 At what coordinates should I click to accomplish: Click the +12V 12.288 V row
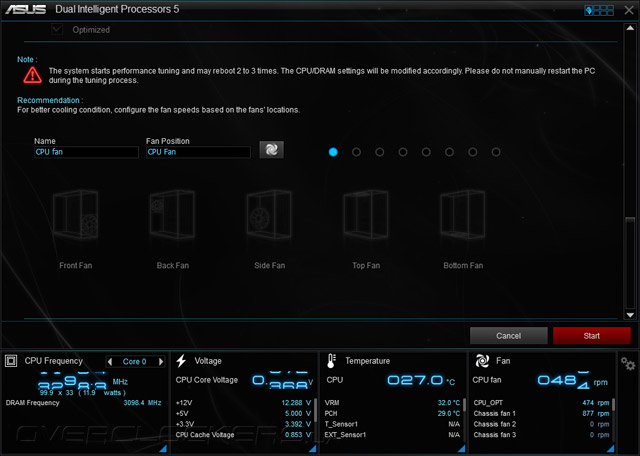click(243, 403)
